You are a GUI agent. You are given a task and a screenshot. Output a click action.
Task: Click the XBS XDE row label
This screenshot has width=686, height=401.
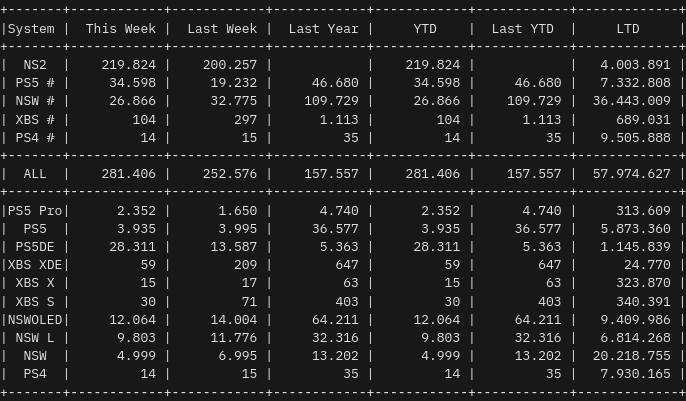point(35,265)
